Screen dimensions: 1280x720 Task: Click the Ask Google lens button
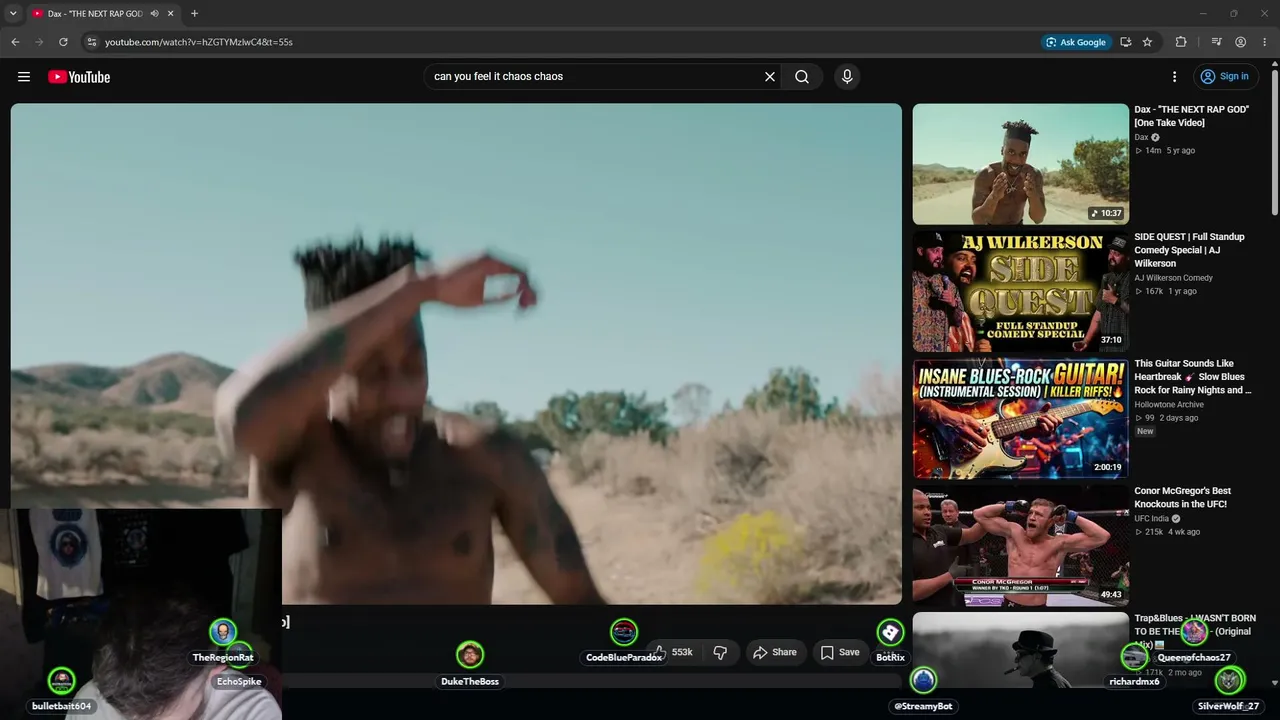pyautogui.click(x=1076, y=42)
